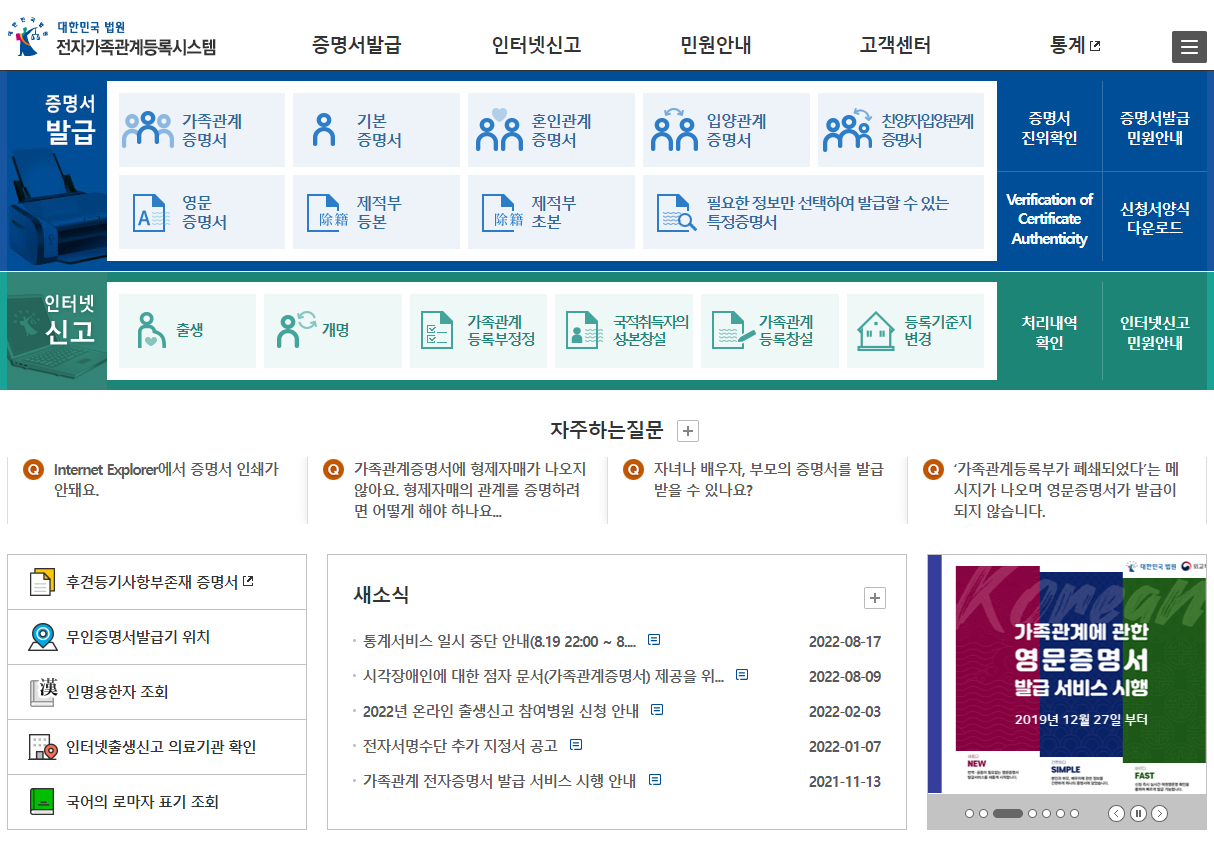Click the 무인증명서발급기 위치 map pin icon
This screenshot has height=860, width=1214.
42,637
